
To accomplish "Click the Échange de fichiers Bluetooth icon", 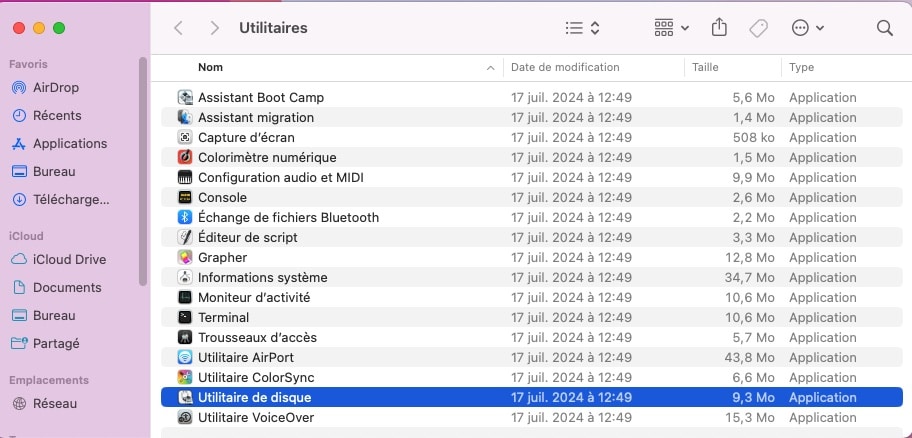I will coord(185,217).
